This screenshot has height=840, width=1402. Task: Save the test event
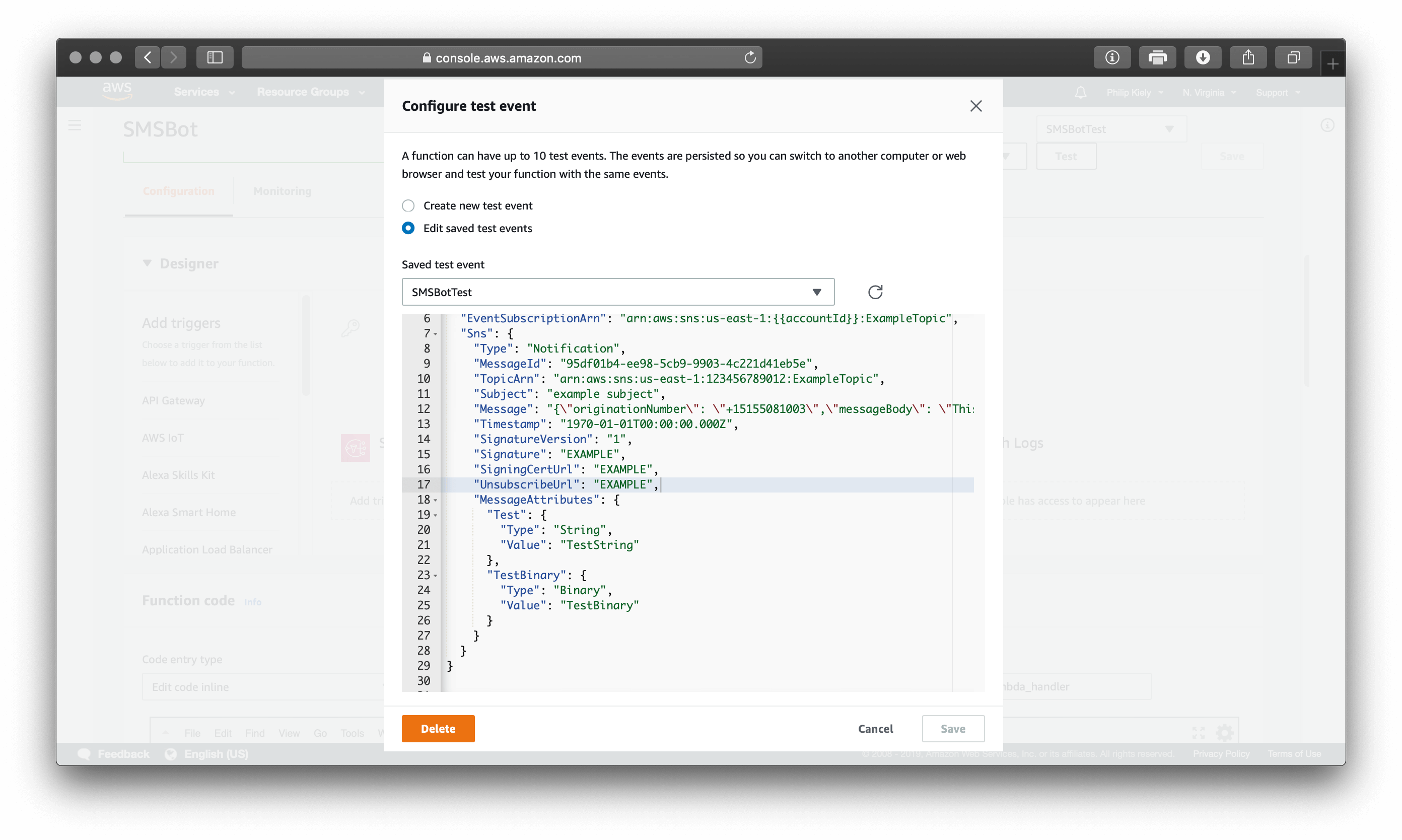(953, 729)
